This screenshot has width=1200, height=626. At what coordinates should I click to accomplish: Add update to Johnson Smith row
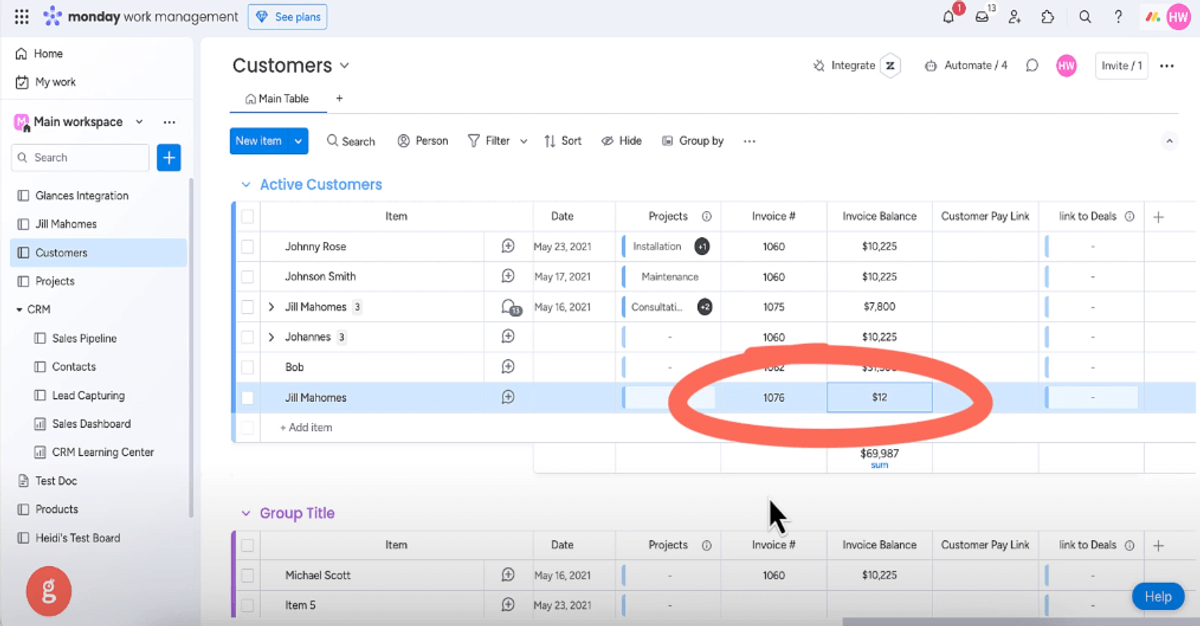coord(508,276)
